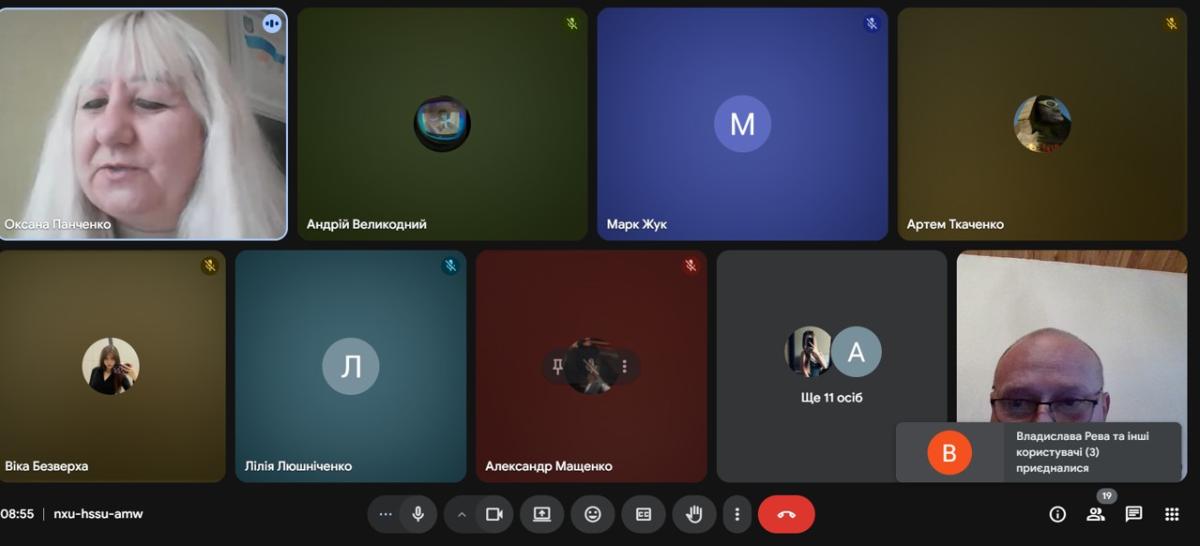Expand video settings chevron beside camera

tap(462, 514)
